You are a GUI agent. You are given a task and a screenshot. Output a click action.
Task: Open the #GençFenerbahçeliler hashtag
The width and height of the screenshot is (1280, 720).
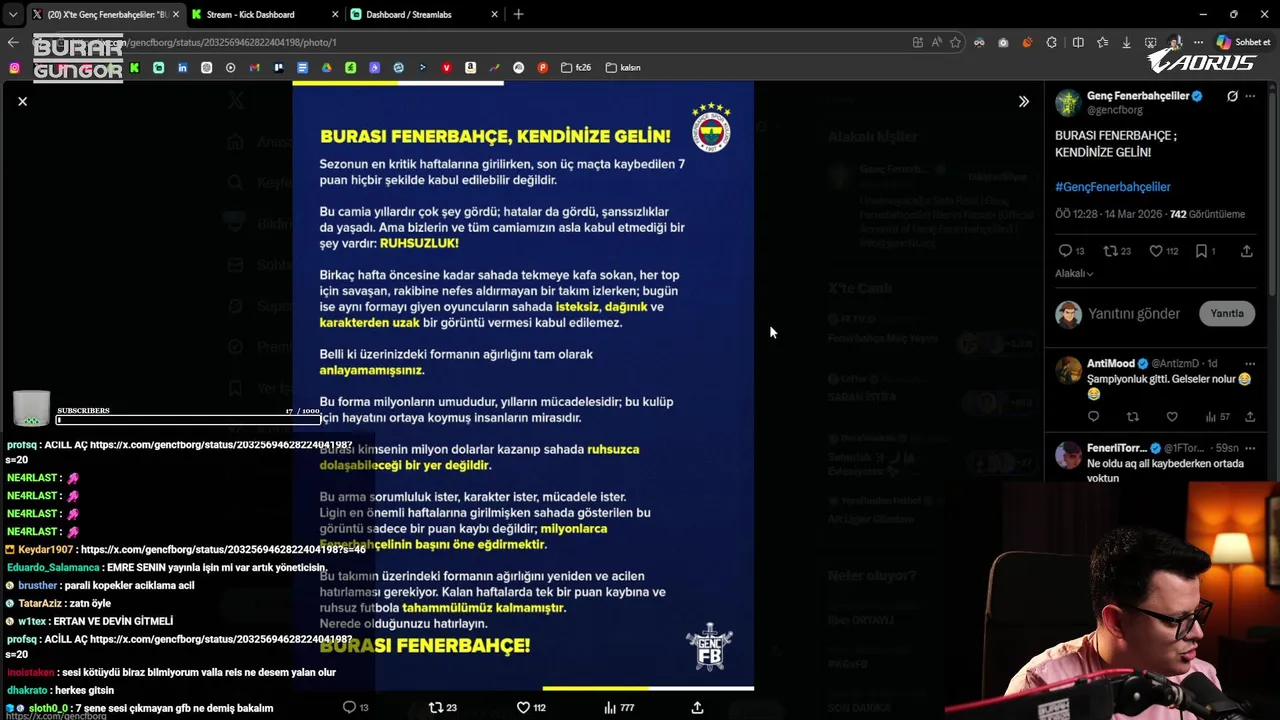point(1112,187)
